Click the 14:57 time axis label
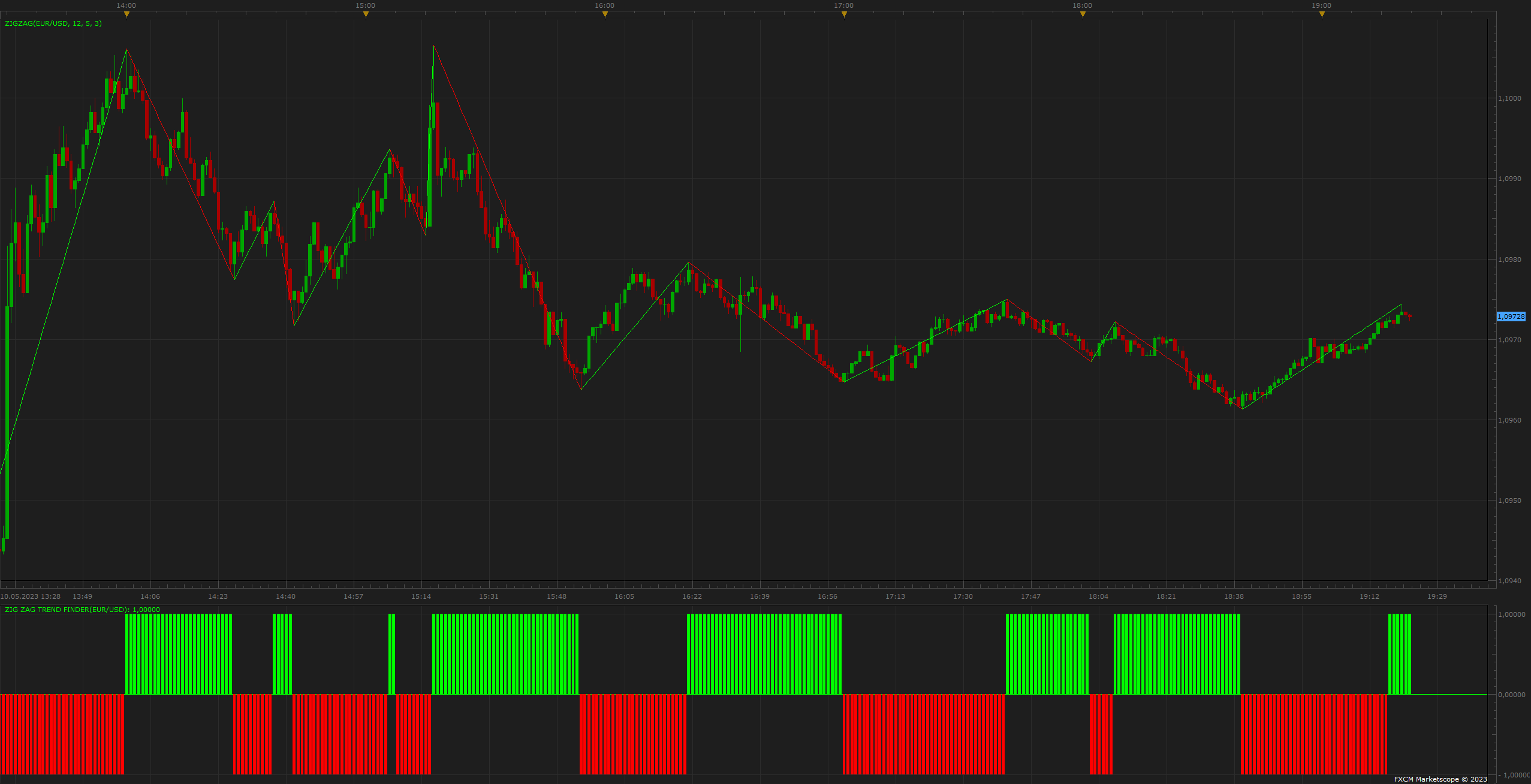 (353, 596)
